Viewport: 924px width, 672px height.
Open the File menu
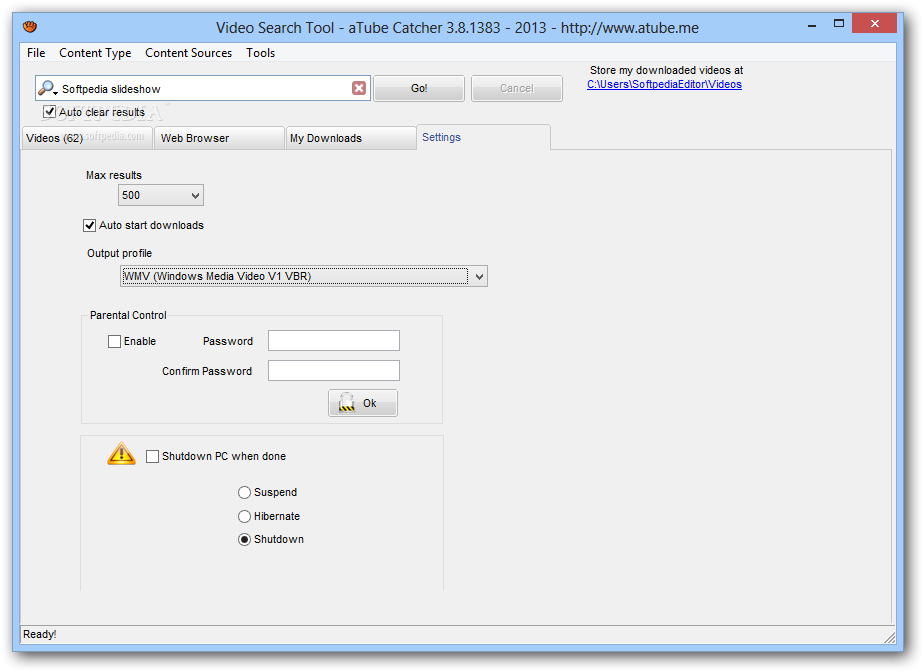click(36, 53)
